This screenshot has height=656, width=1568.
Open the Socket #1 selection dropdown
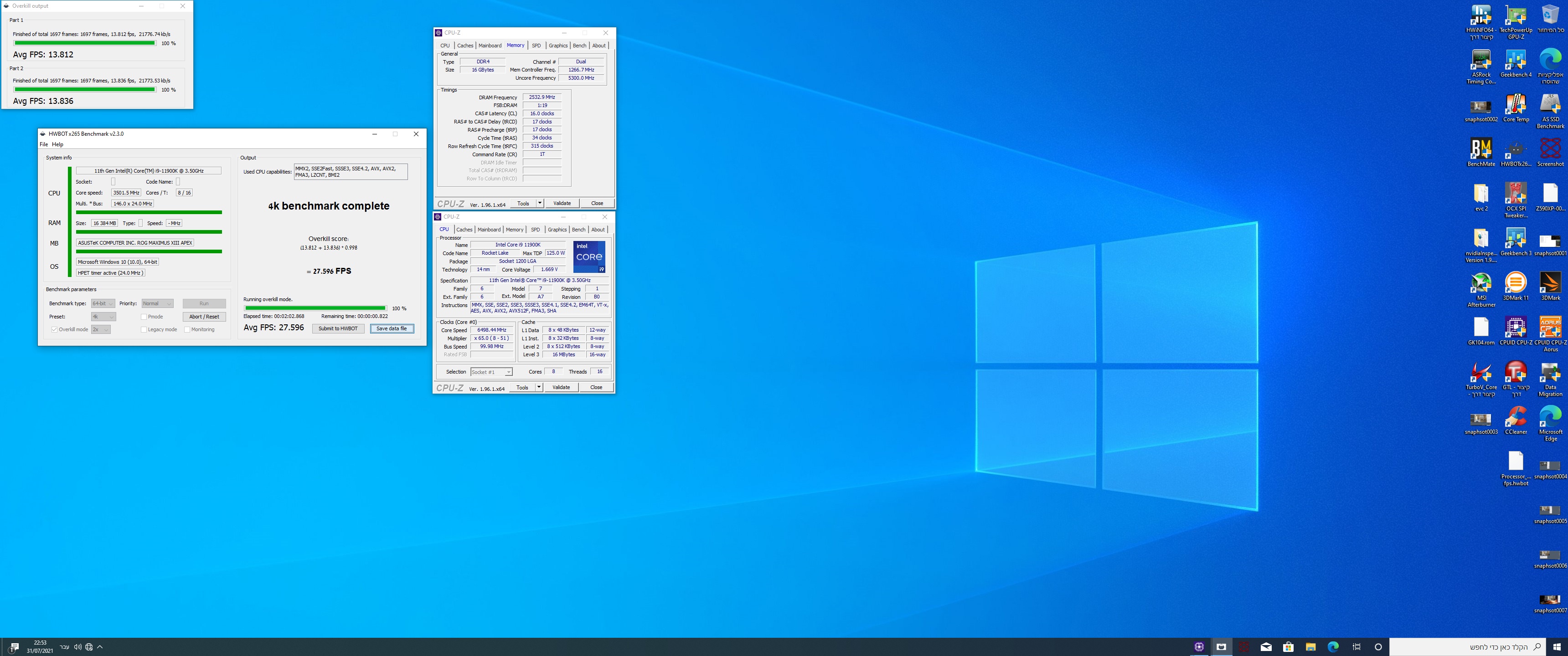click(x=491, y=372)
